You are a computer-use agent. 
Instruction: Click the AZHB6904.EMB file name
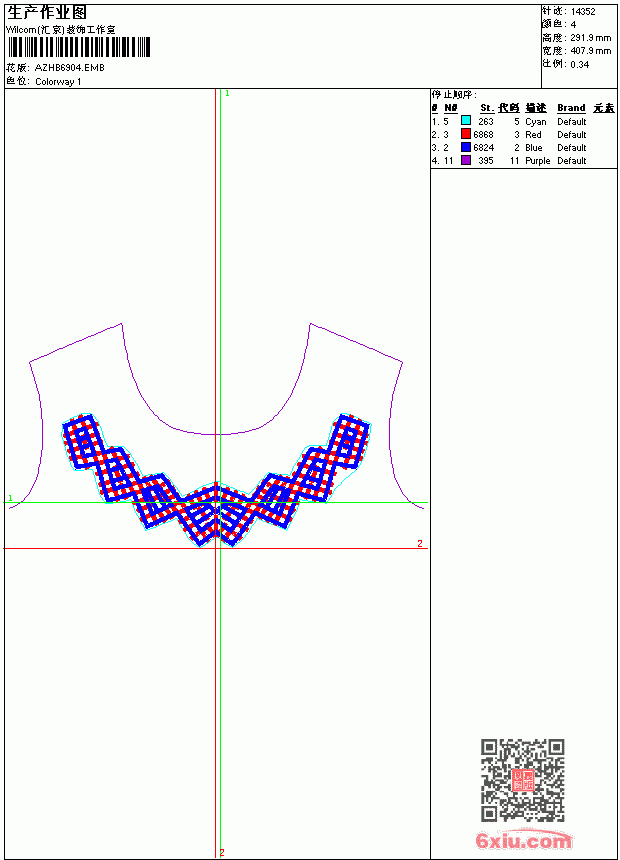[x=70, y=68]
